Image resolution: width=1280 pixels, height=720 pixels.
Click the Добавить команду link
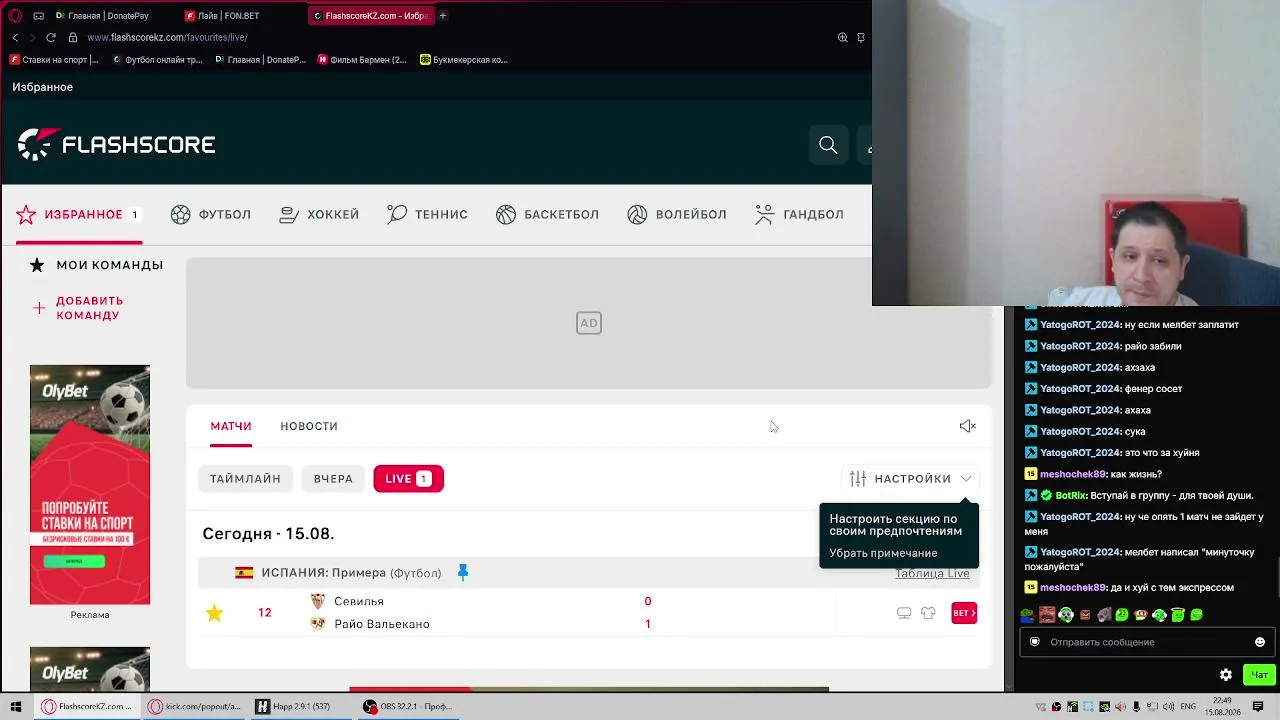(90, 308)
